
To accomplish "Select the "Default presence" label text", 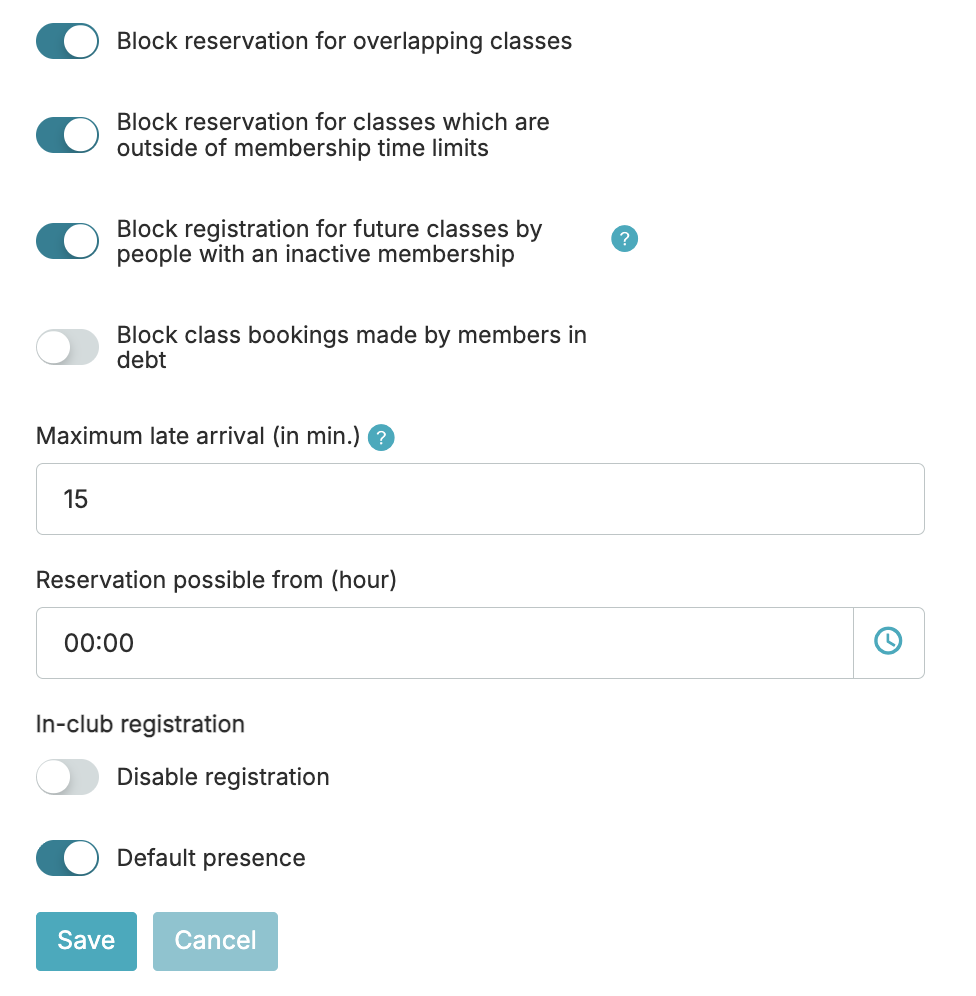I will tap(211, 858).
